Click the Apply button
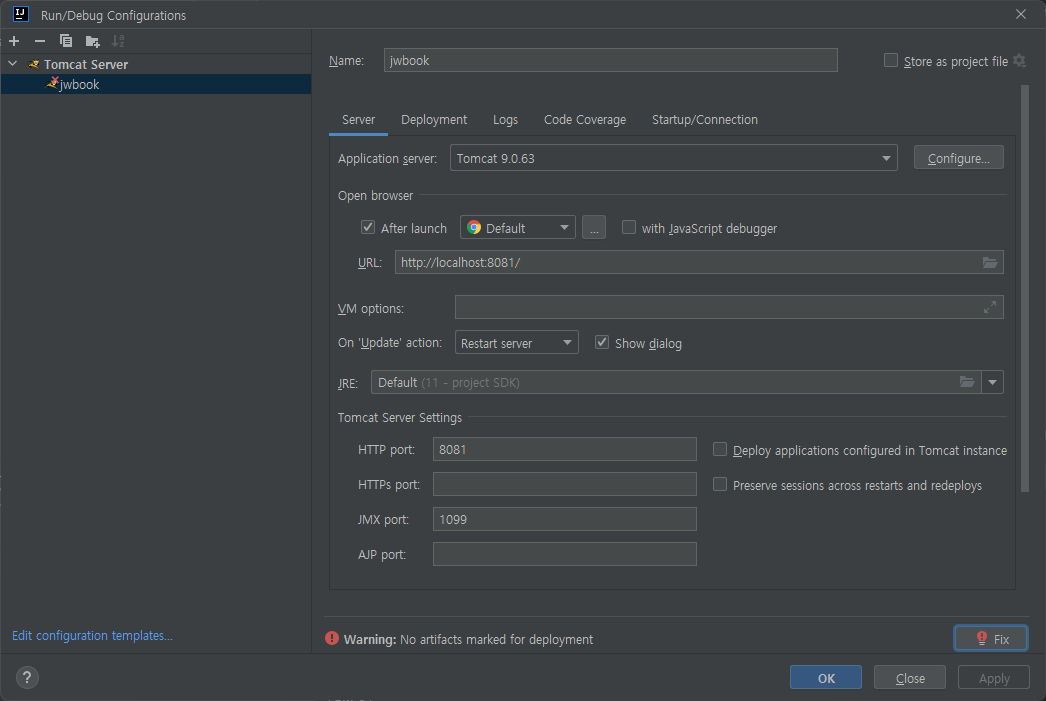1046x701 pixels. (994, 678)
